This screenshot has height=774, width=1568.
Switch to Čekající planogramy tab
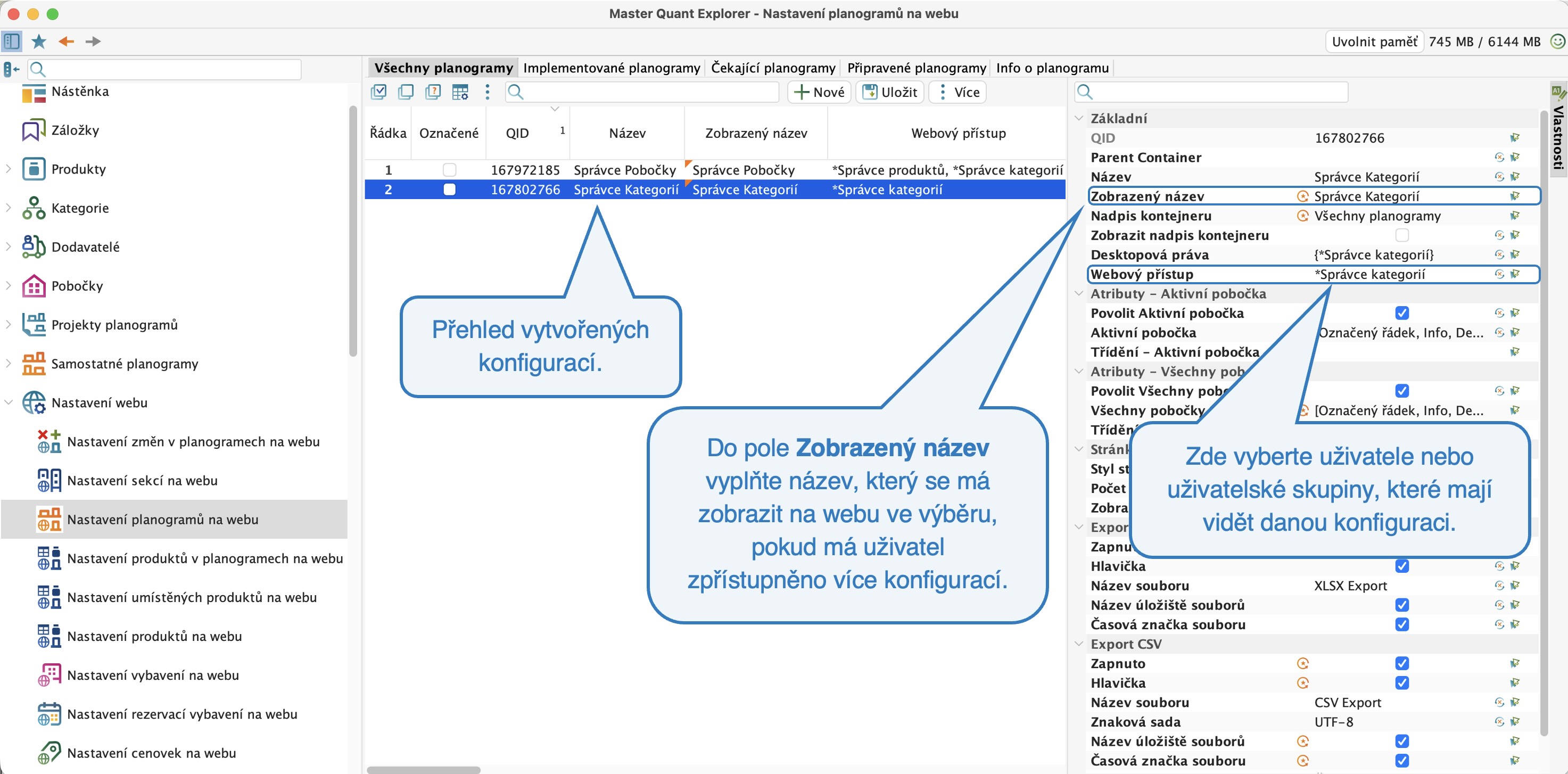point(773,68)
